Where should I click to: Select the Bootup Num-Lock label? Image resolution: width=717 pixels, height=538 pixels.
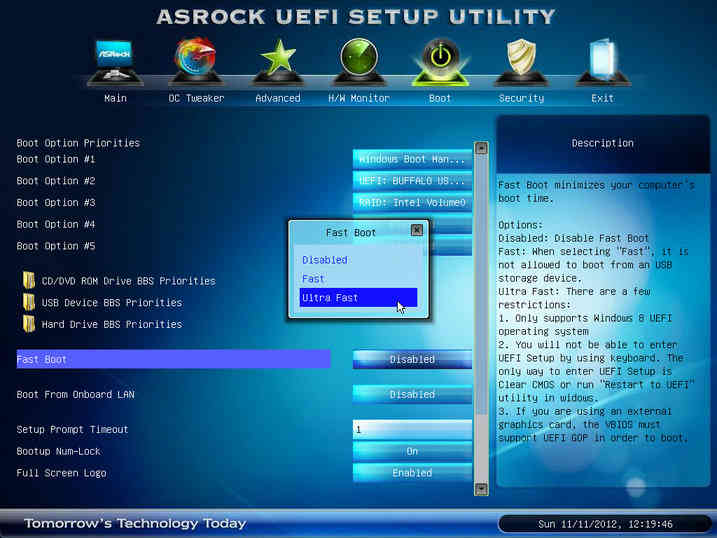[59, 451]
